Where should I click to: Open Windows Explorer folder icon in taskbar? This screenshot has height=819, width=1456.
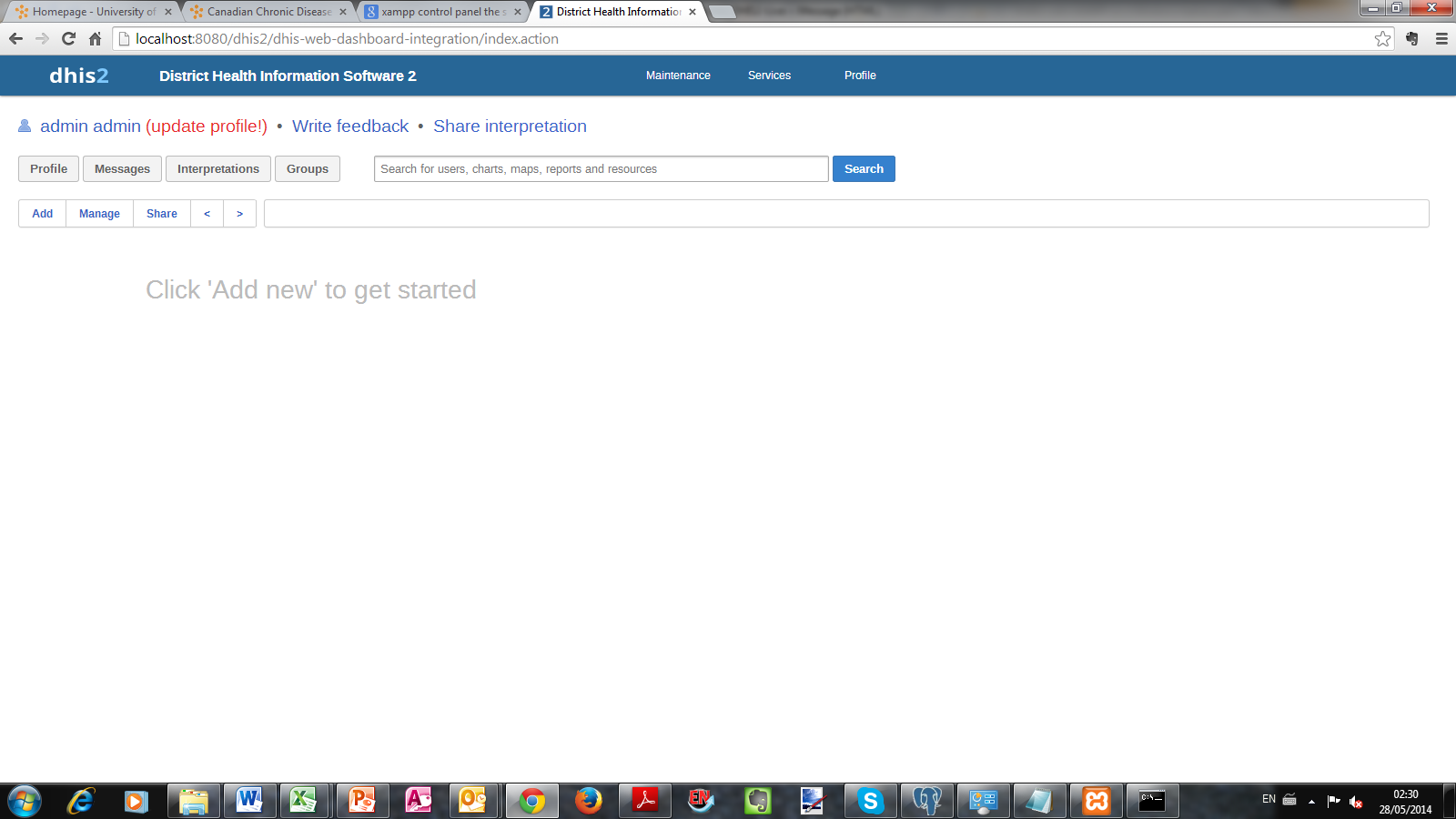pyautogui.click(x=193, y=801)
